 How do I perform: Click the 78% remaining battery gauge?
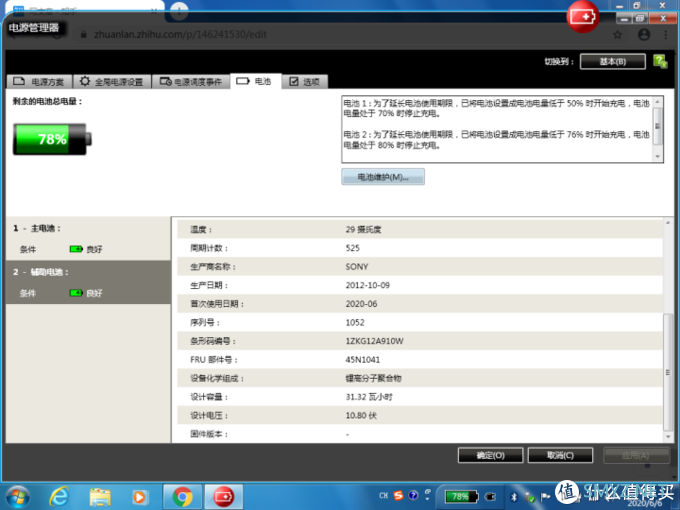(x=52, y=139)
